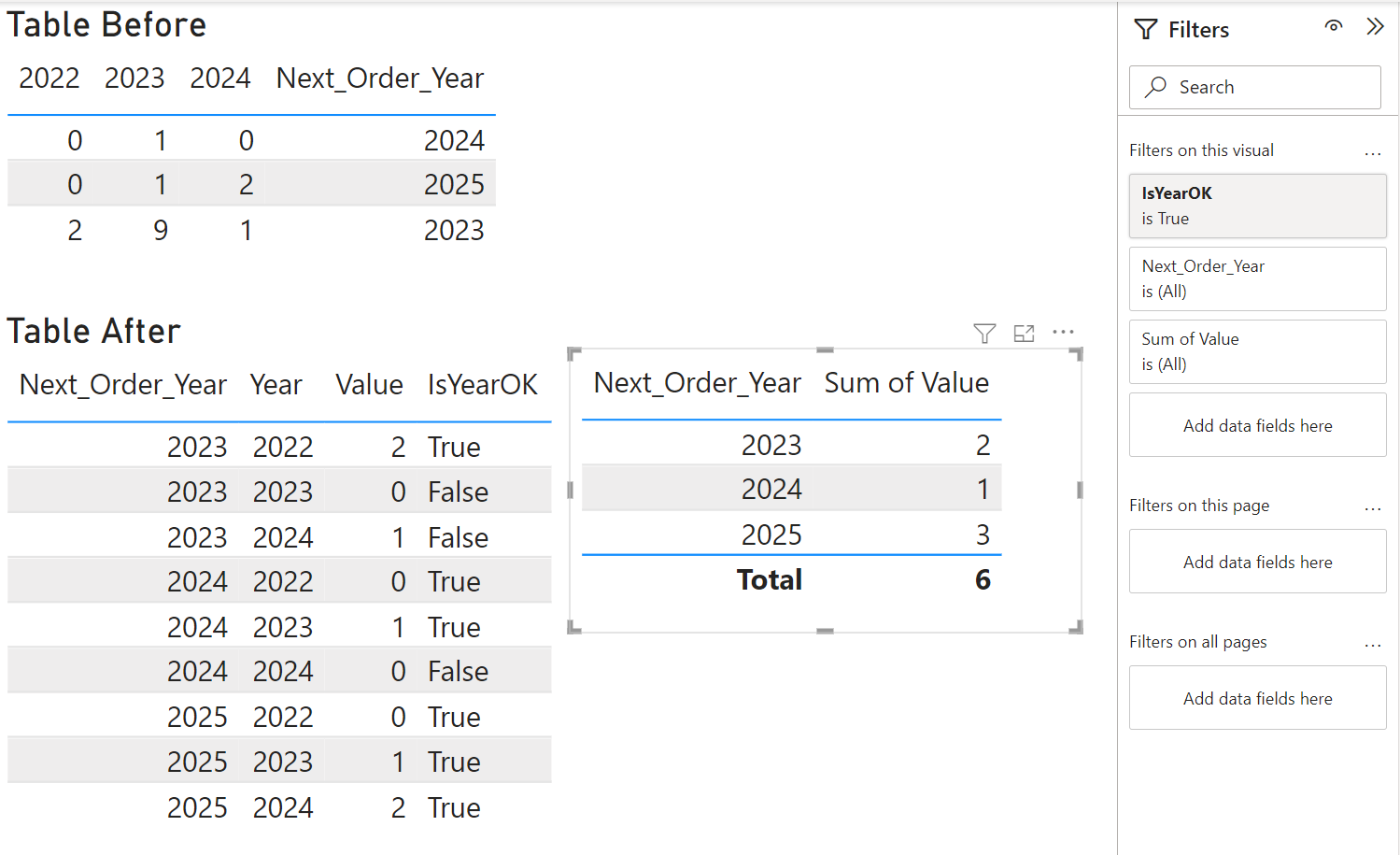Collapse the Filters pane with double chevron
1400x855 pixels.
(1375, 26)
